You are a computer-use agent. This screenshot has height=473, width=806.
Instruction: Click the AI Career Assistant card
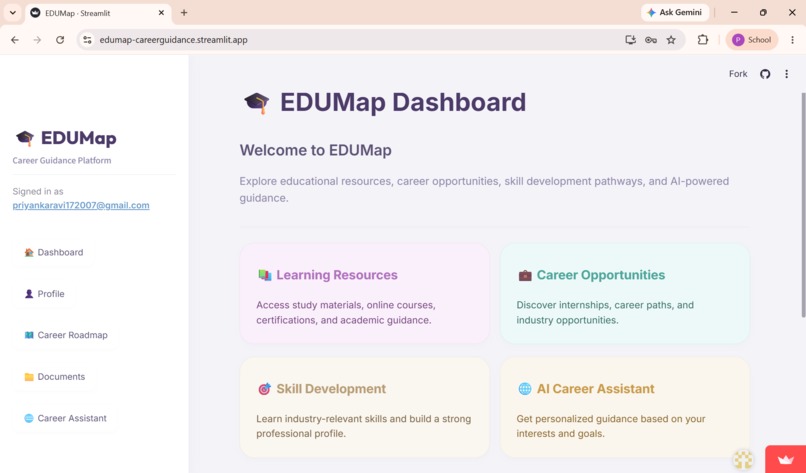(x=625, y=407)
